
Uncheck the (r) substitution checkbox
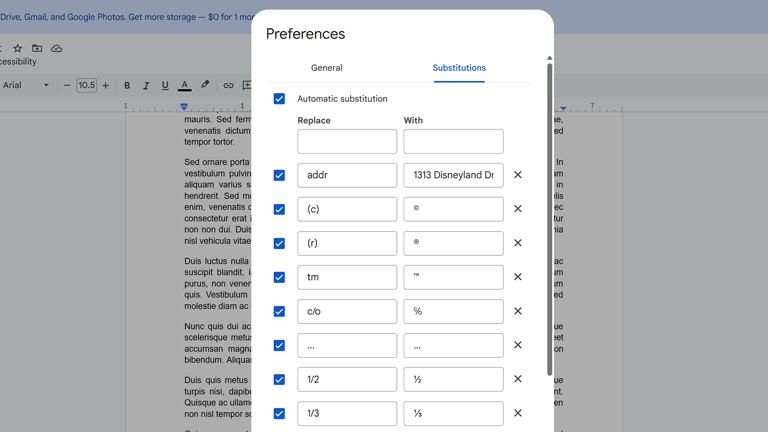pyautogui.click(x=279, y=243)
